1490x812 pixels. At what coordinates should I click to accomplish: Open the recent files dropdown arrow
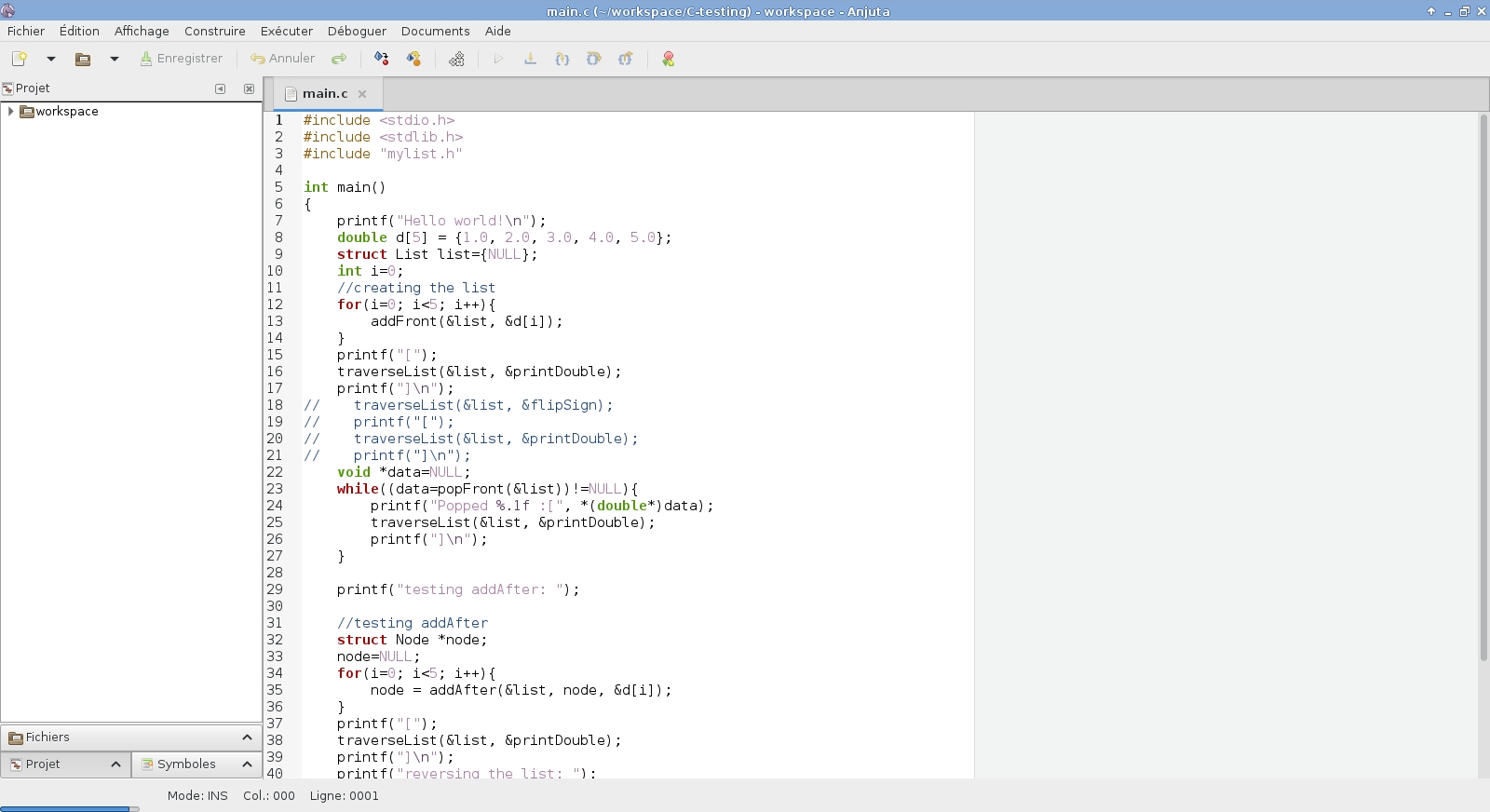[x=115, y=59]
